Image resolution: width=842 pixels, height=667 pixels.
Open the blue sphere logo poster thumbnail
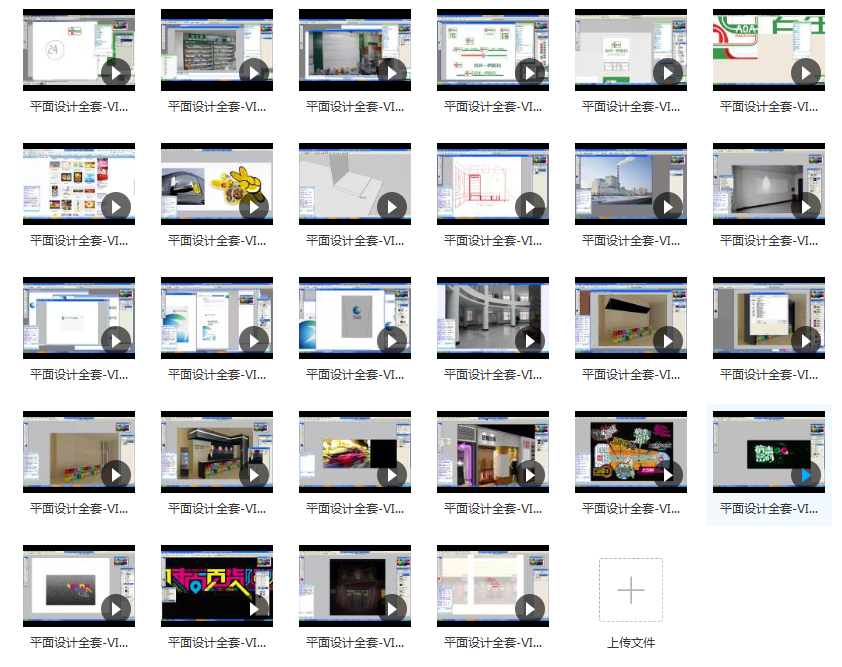[x=354, y=319]
